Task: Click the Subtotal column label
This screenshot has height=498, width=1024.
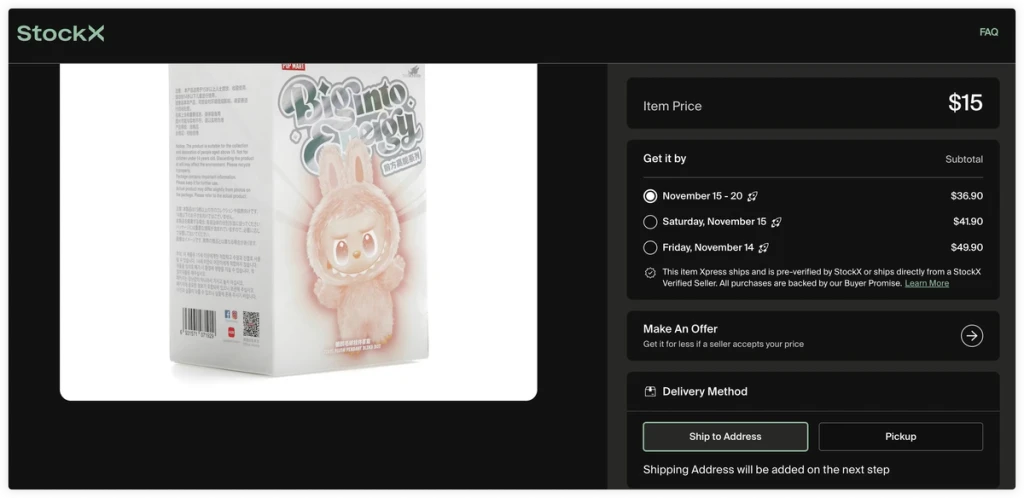Action: pyautogui.click(x=964, y=159)
